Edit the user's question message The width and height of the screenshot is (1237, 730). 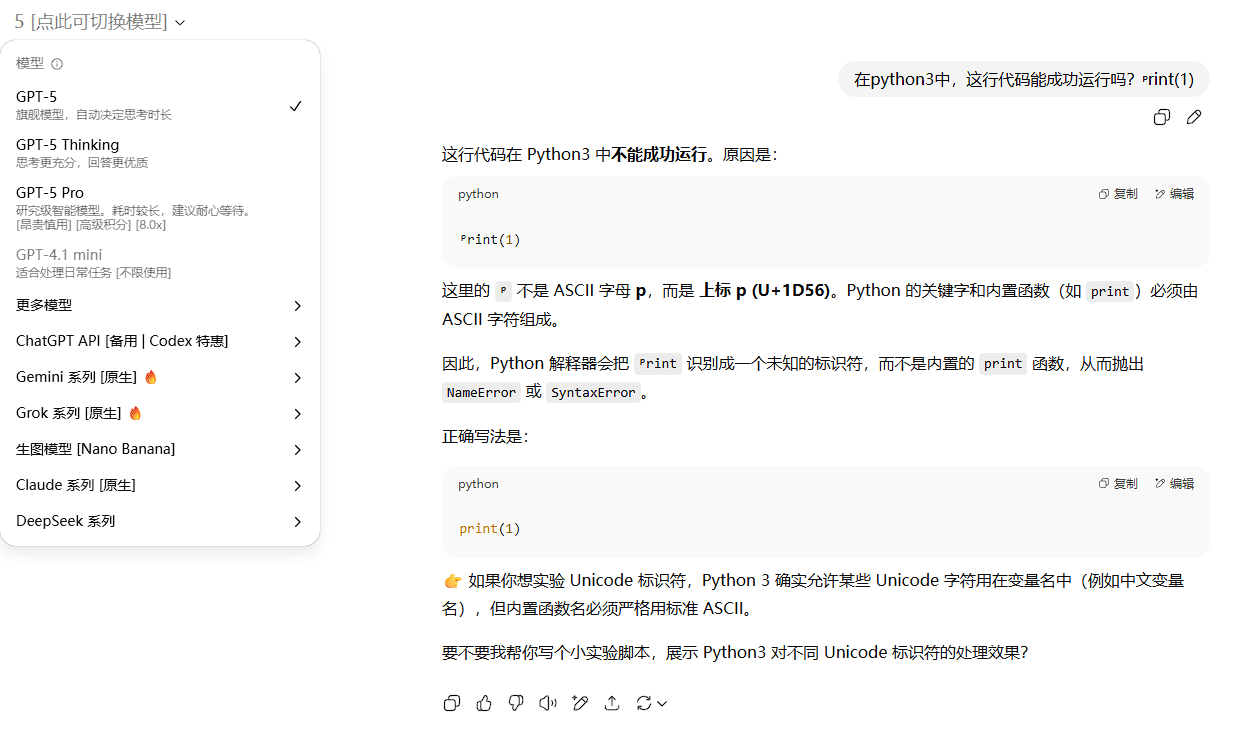click(x=1194, y=117)
